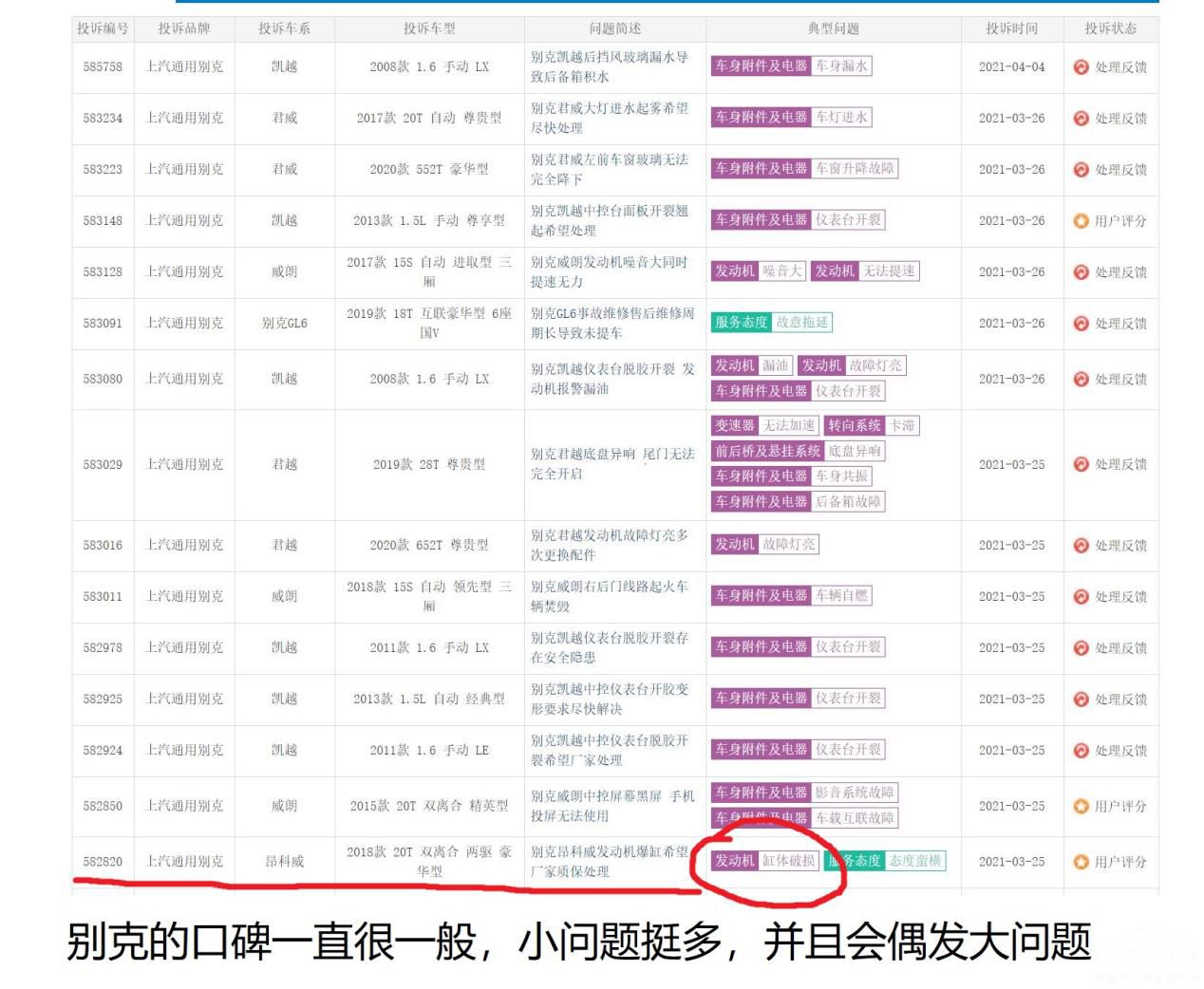Click status icon in row 583128
Screen dimensions: 1204x989
click(x=1081, y=271)
